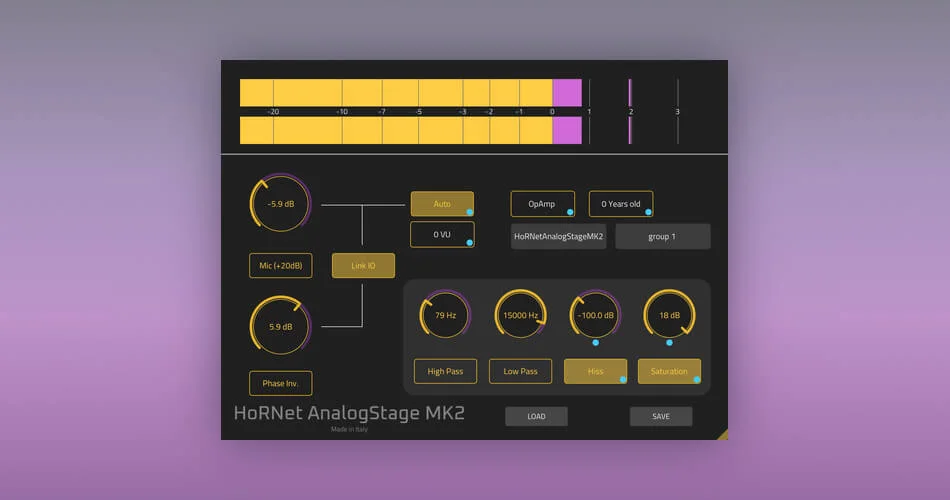Open the OpAmp circuit type dropdown
The width and height of the screenshot is (950, 500).
tap(542, 204)
